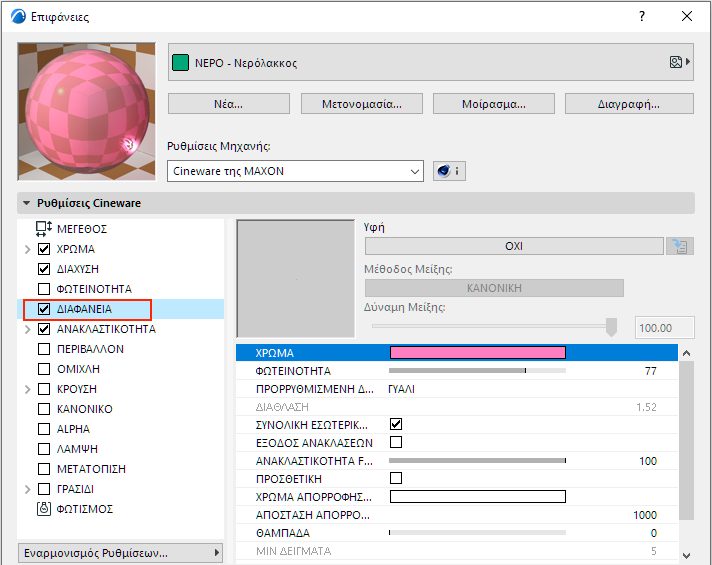Open the surface catalog picture icon
Screen dimensions: 712x565
(x=676, y=62)
